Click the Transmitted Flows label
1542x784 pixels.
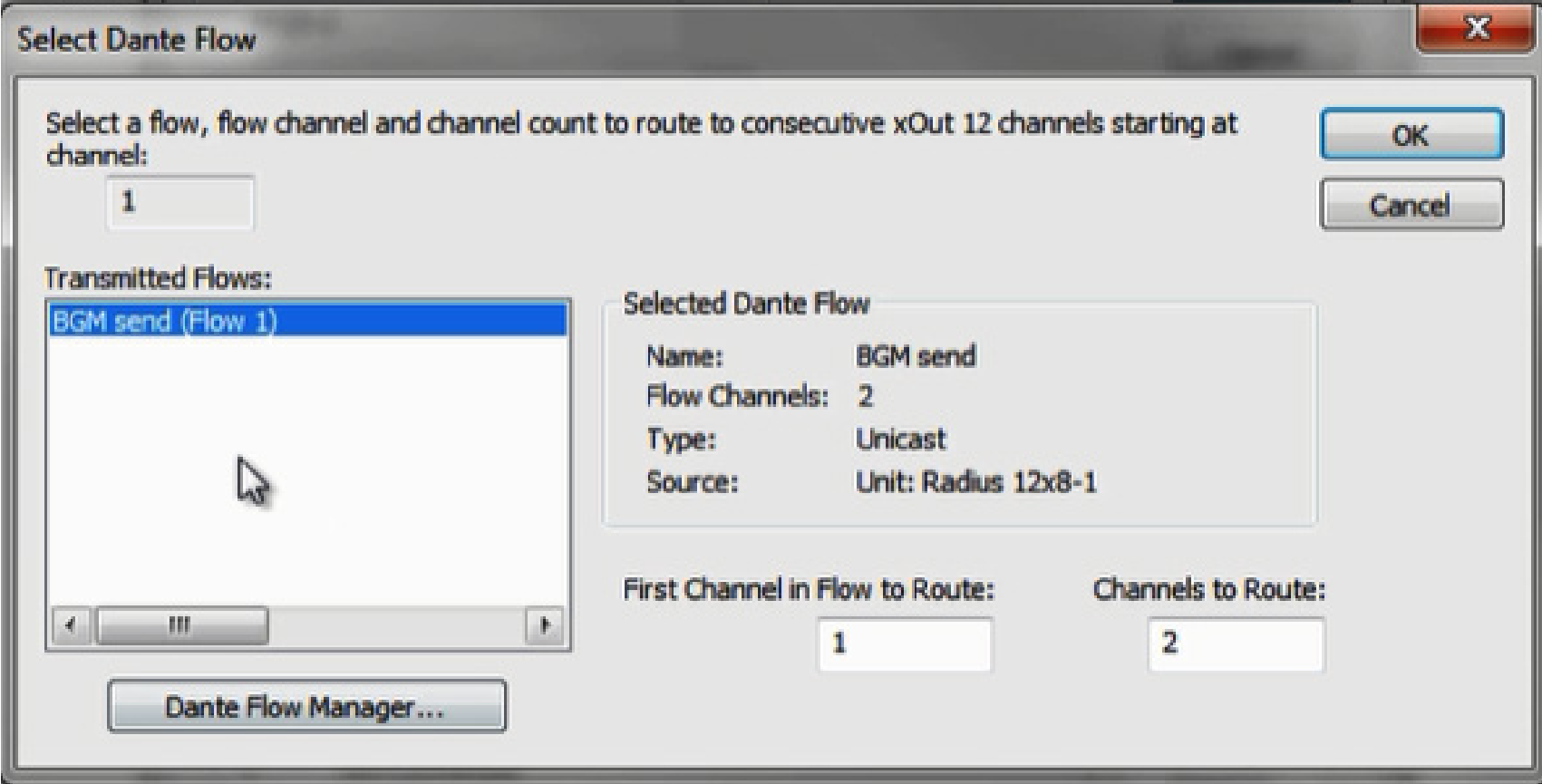158,278
